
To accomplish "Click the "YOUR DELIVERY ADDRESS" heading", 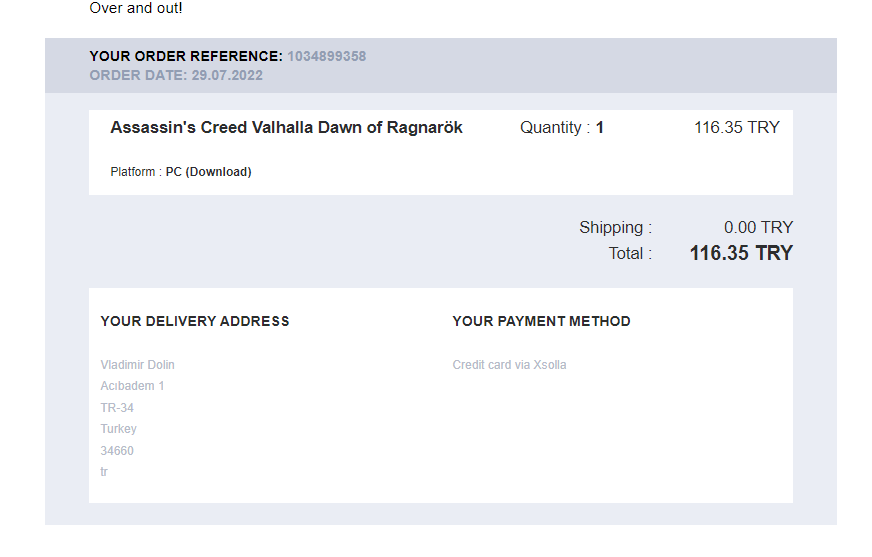I will (195, 322).
